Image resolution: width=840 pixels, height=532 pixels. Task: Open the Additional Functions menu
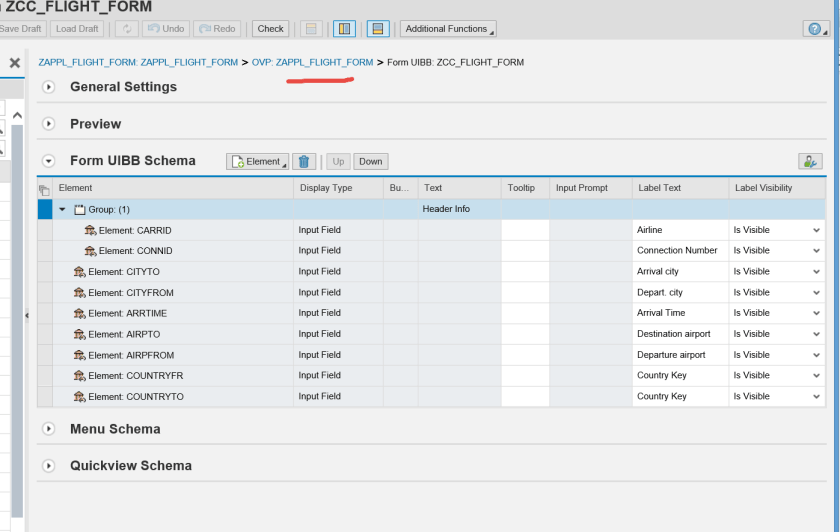tap(447, 29)
